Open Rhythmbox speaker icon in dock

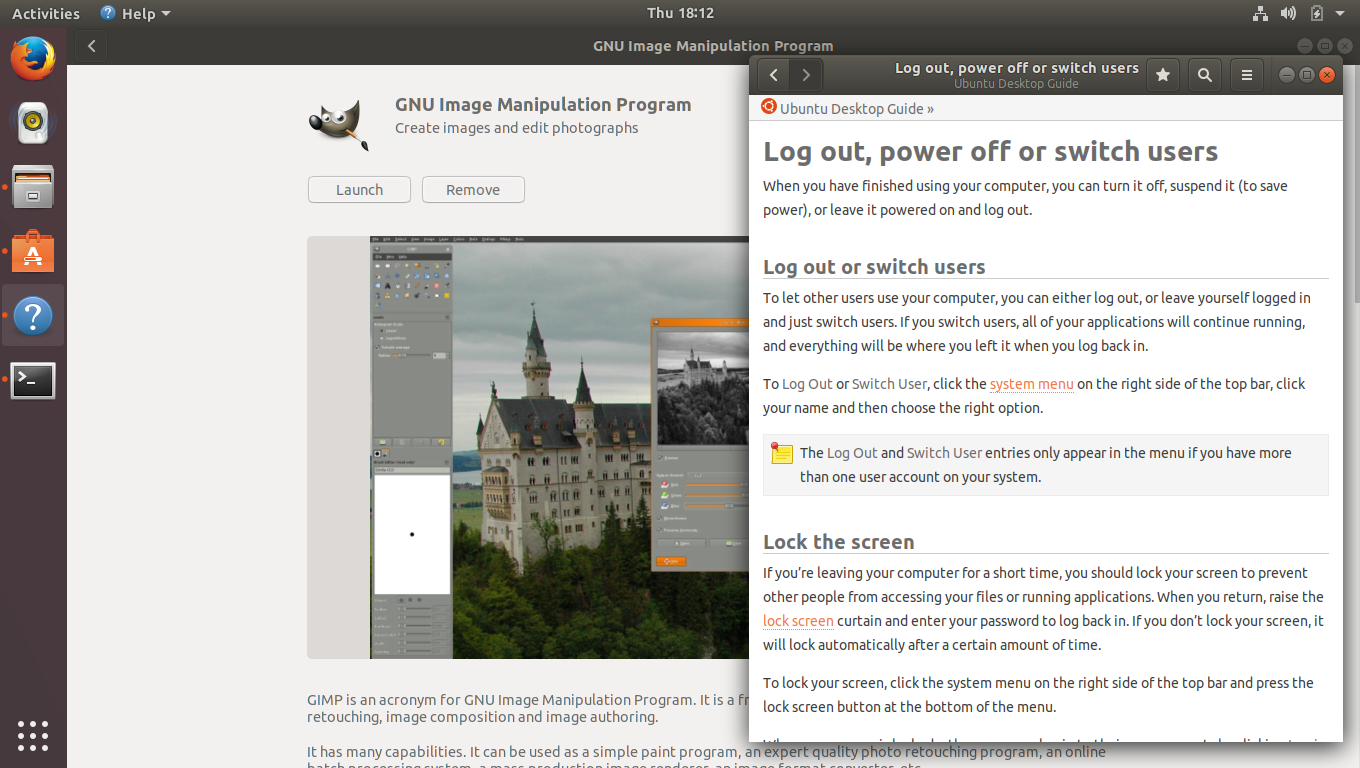33,122
